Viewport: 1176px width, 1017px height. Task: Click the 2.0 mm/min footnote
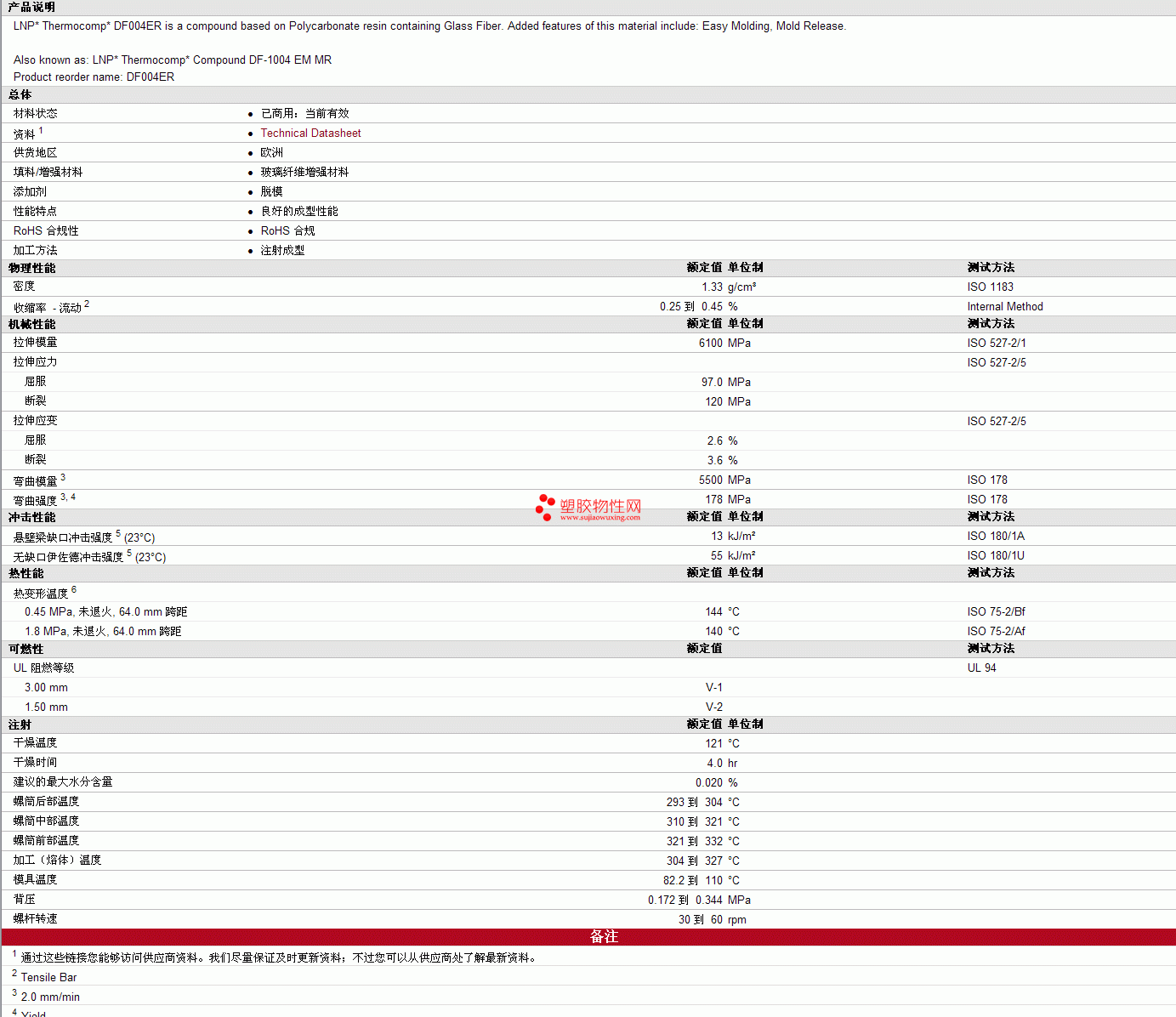(x=50, y=997)
